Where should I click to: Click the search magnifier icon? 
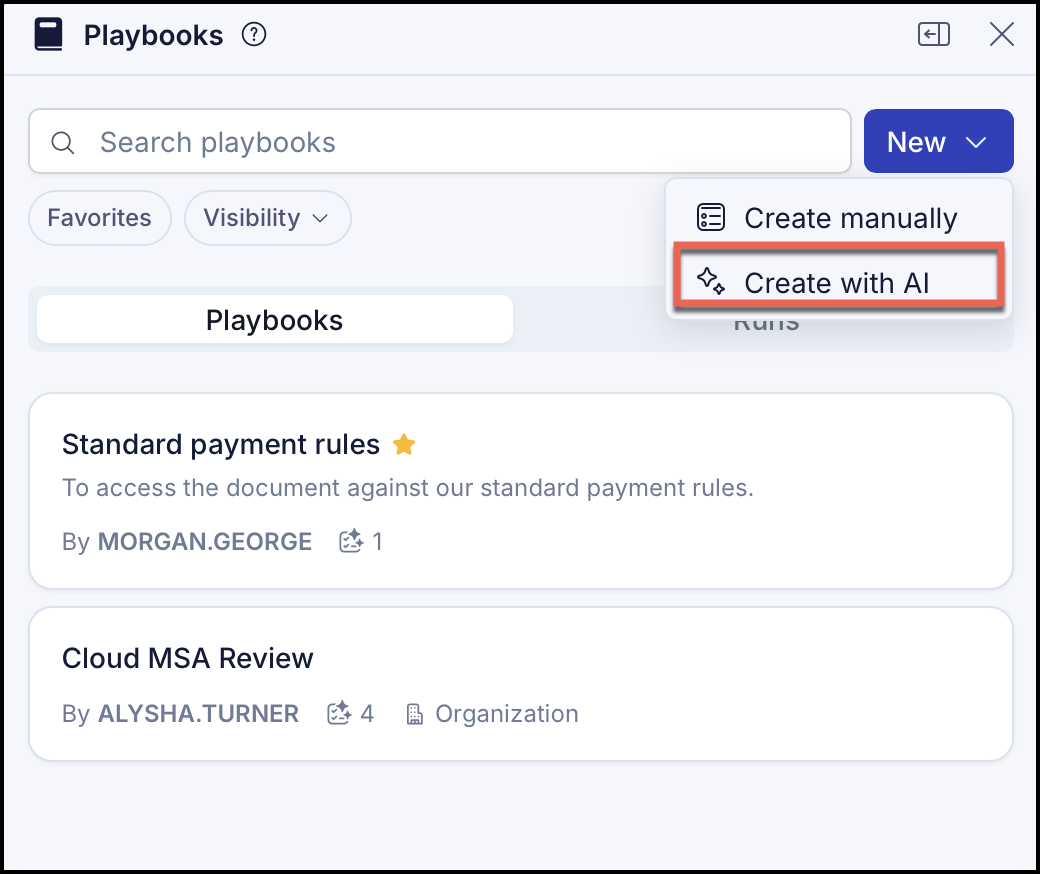click(63, 142)
